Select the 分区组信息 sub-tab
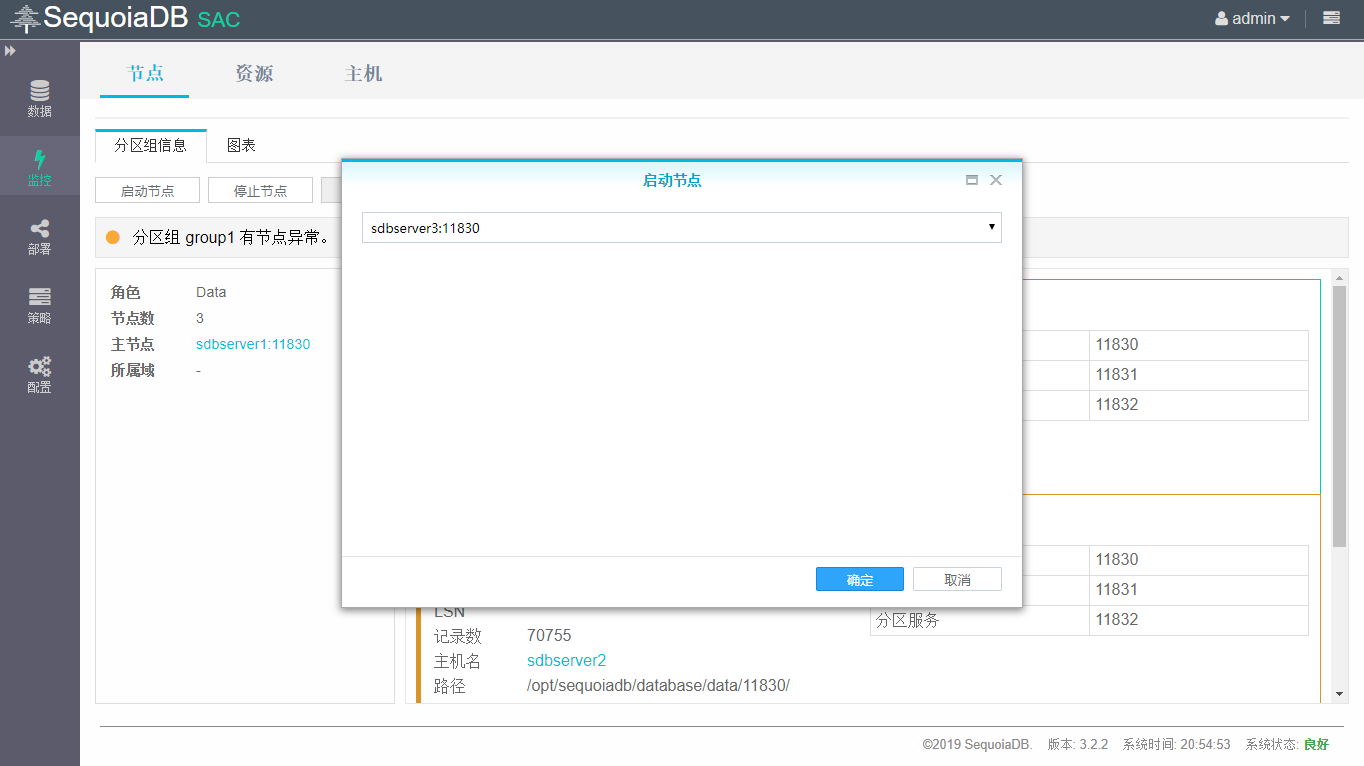 tap(151, 145)
